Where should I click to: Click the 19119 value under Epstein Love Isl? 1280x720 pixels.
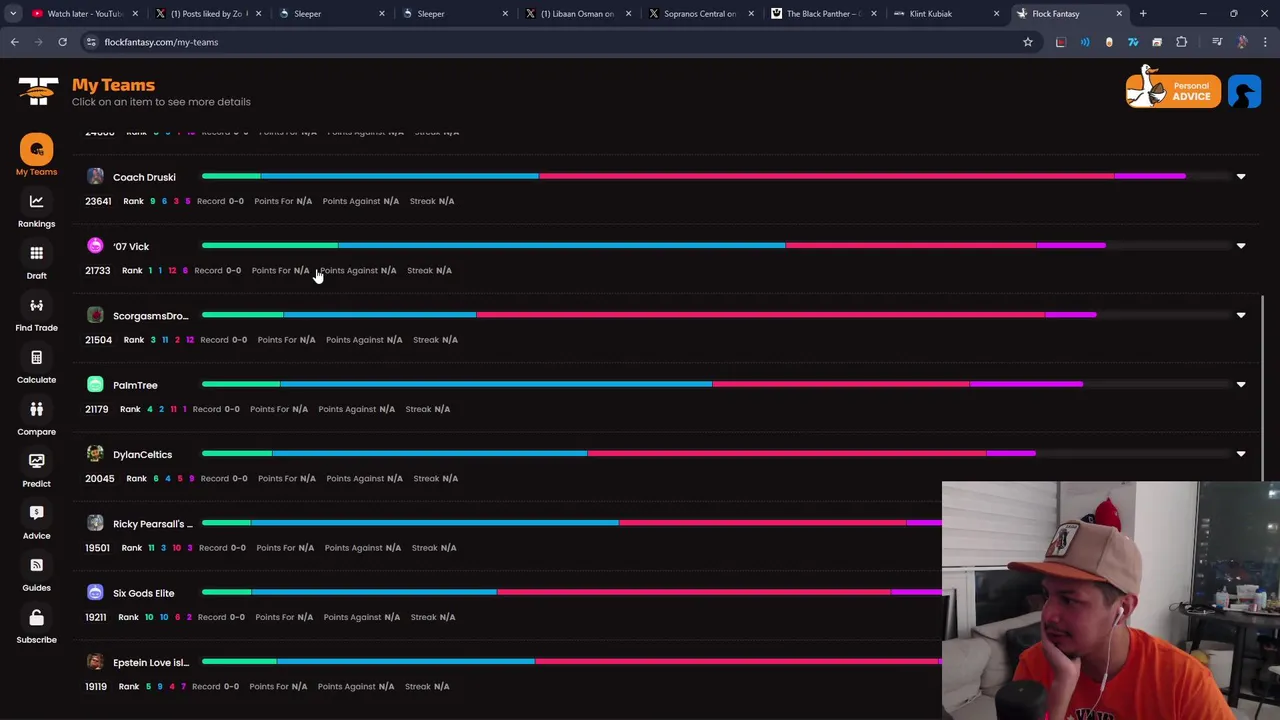pyautogui.click(x=96, y=686)
